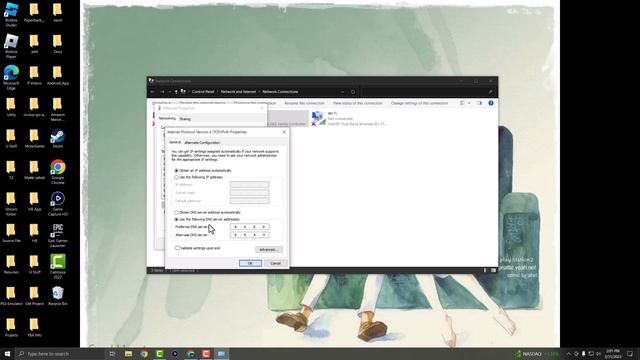Select the Wi-Fi network adapter icon
640x360 pixels.
[x=318, y=118]
